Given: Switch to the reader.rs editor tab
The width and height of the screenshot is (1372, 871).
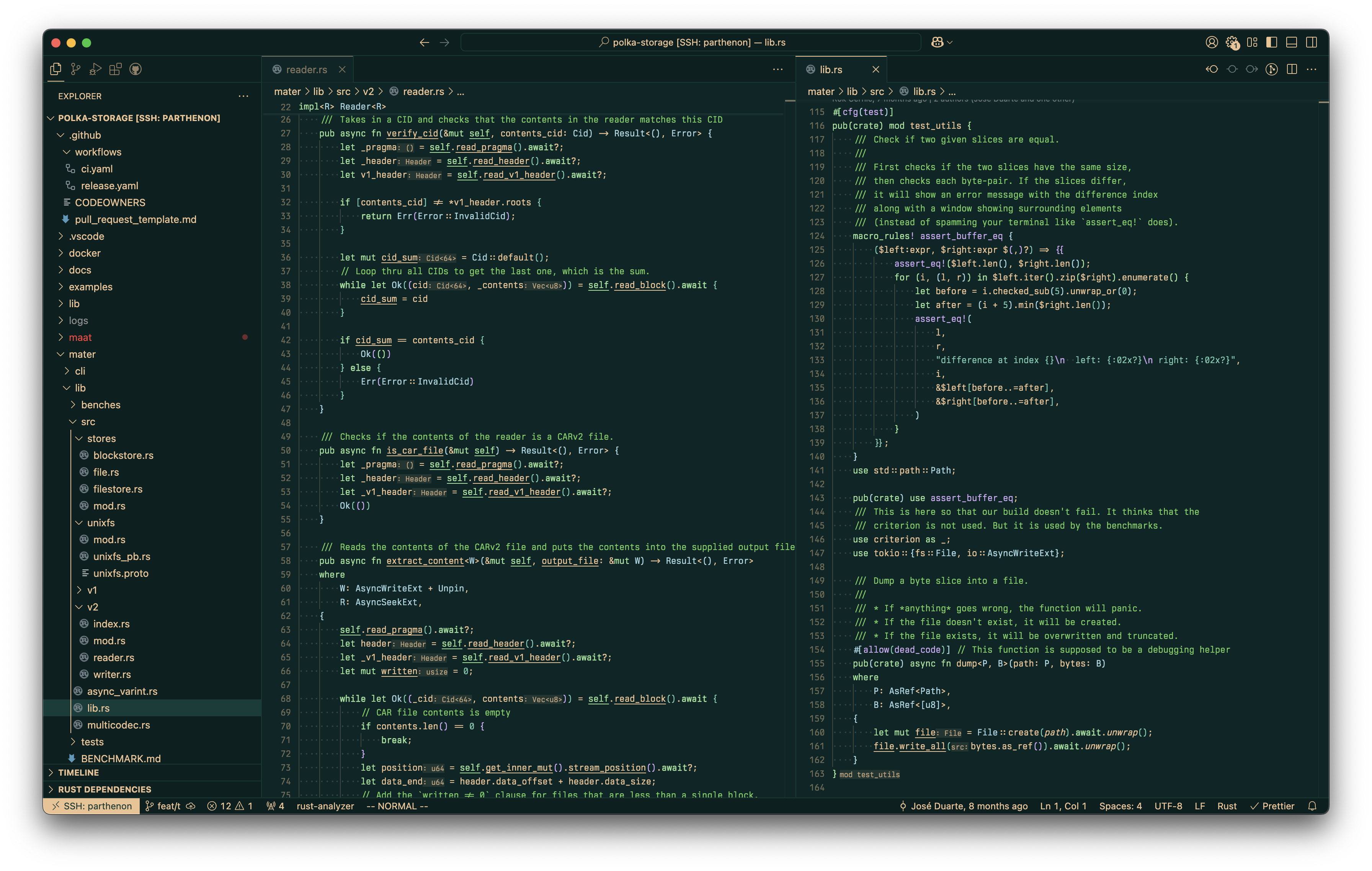Looking at the screenshot, I should (x=306, y=70).
